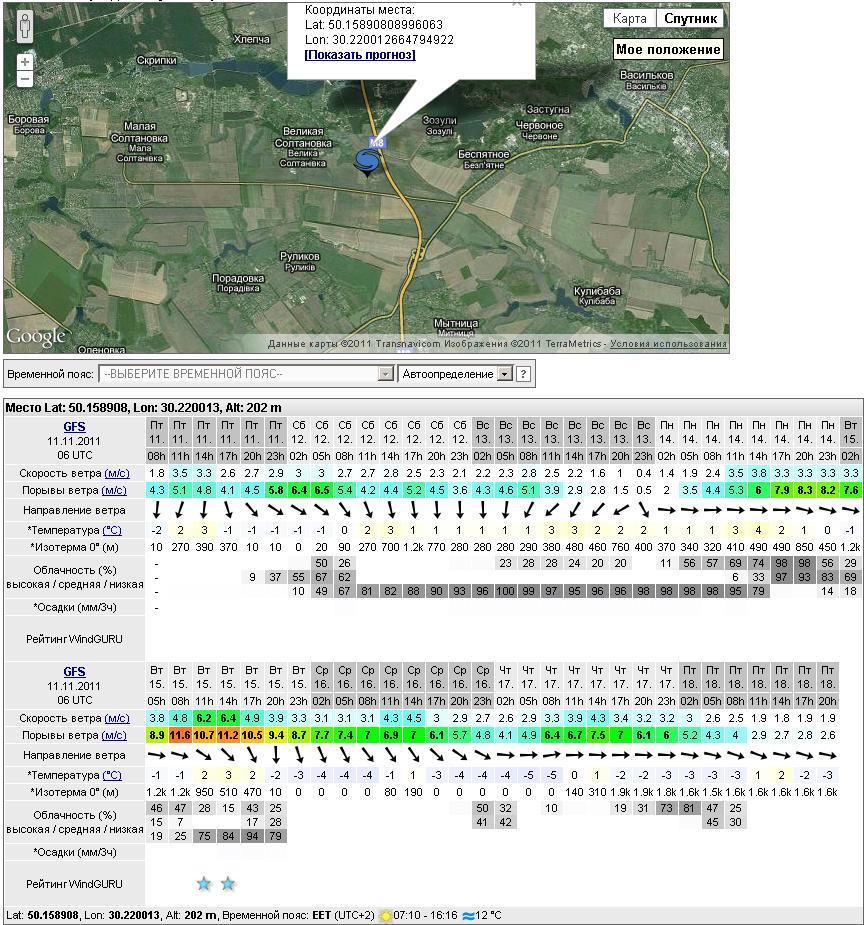Open time zone help question-mark button
The width and height of the screenshot is (864, 925).
pos(523,374)
